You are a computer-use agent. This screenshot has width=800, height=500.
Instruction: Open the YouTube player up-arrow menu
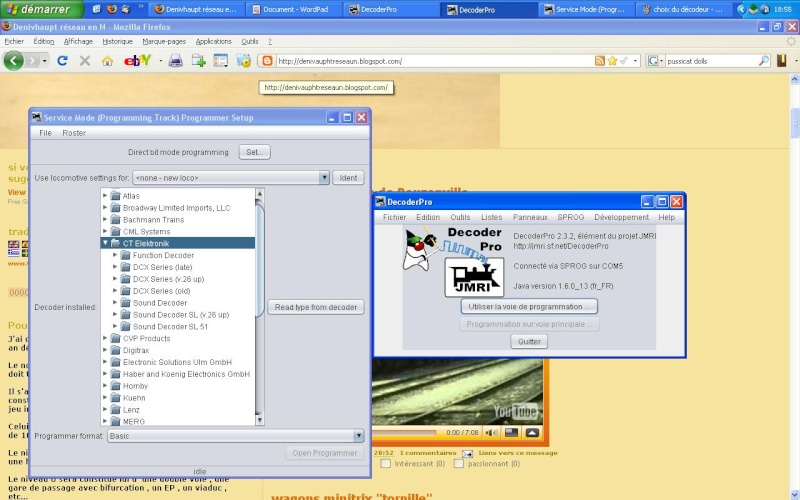click(532, 433)
